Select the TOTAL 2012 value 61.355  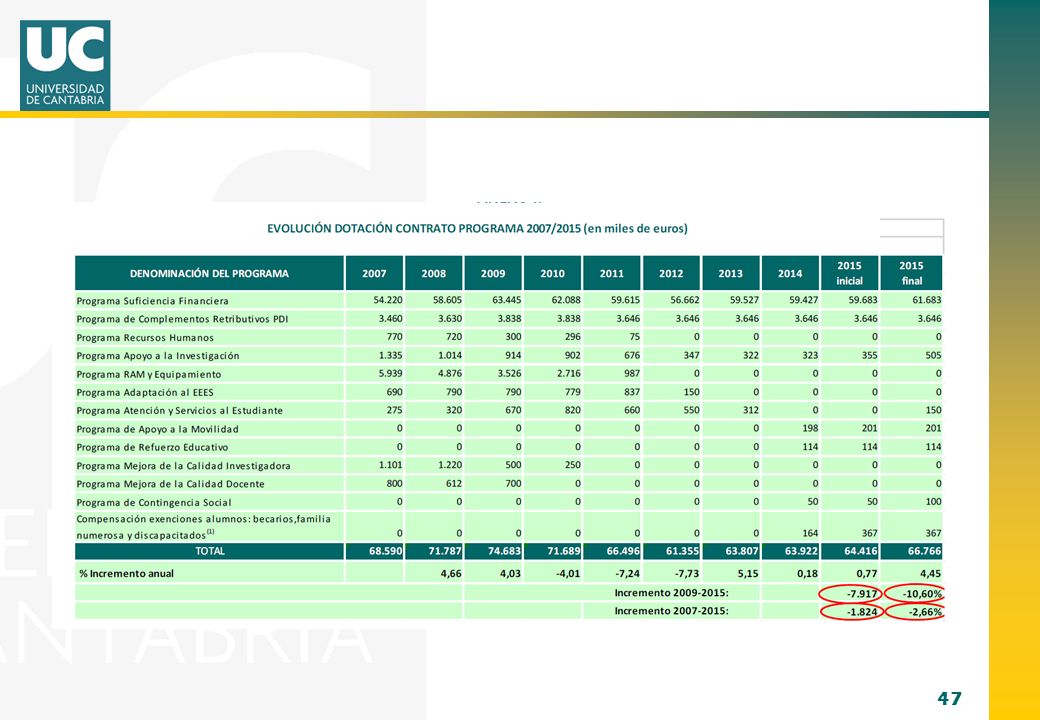[683, 551]
